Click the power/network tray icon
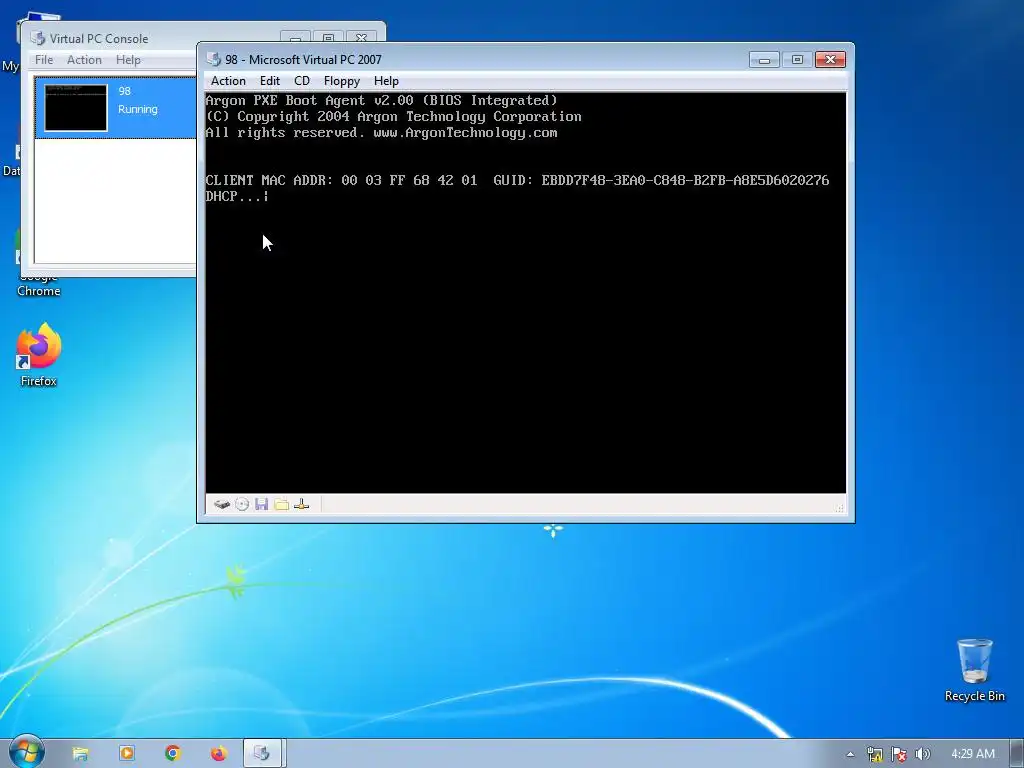The width and height of the screenshot is (1024, 768). (874, 754)
